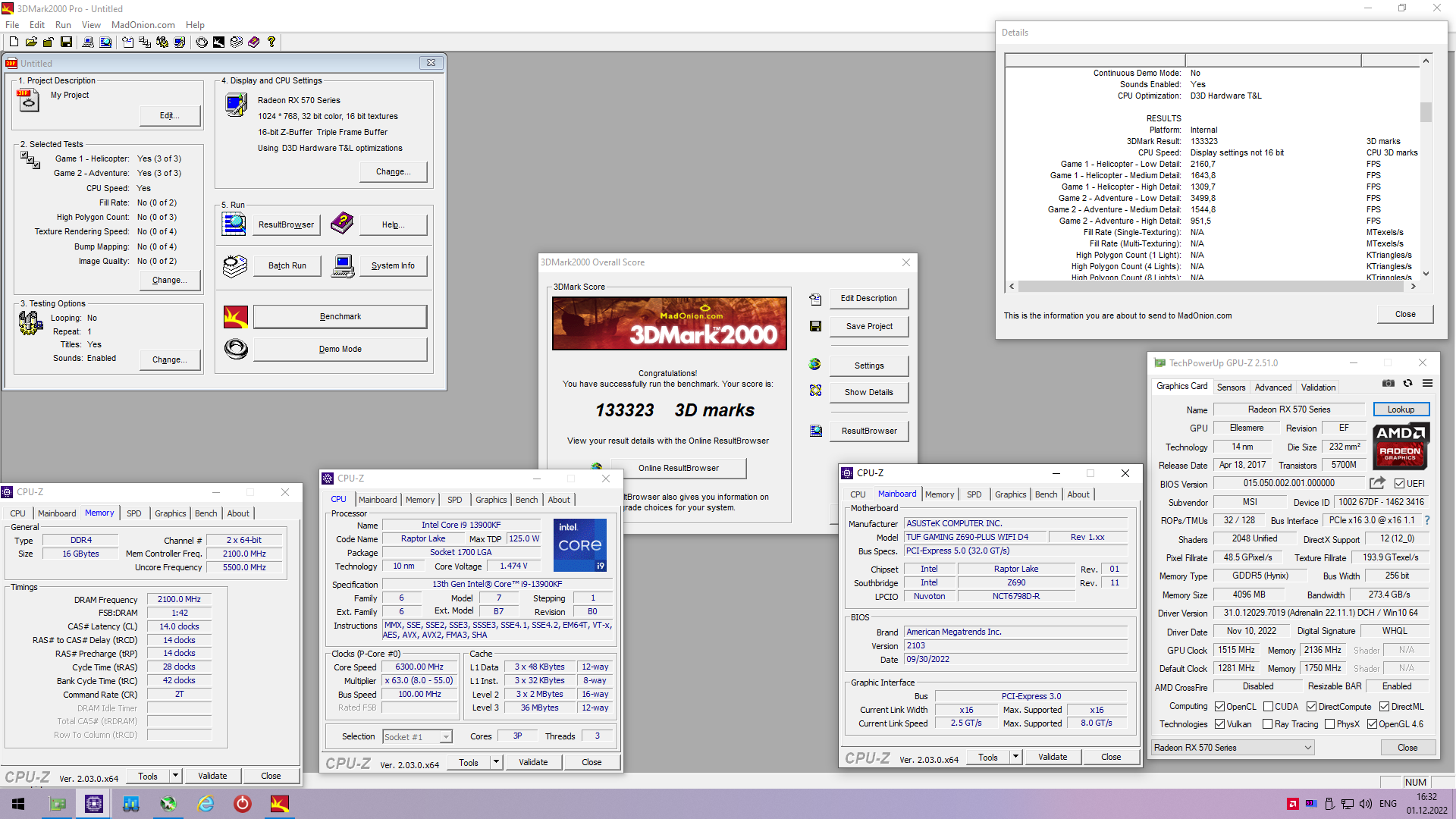Open the MadOnion.com menu
This screenshot has height=819, width=1456.
pos(143,24)
